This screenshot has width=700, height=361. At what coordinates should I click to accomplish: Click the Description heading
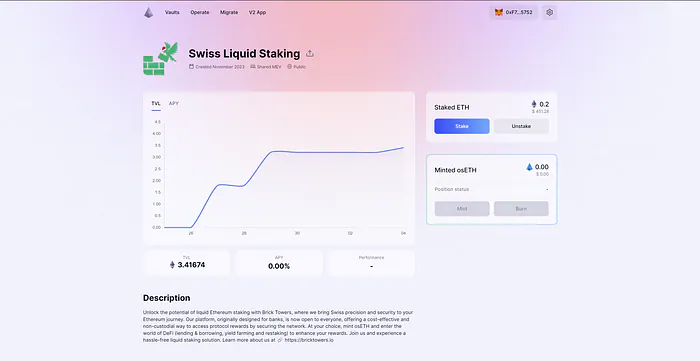pyautogui.click(x=167, y=298)
